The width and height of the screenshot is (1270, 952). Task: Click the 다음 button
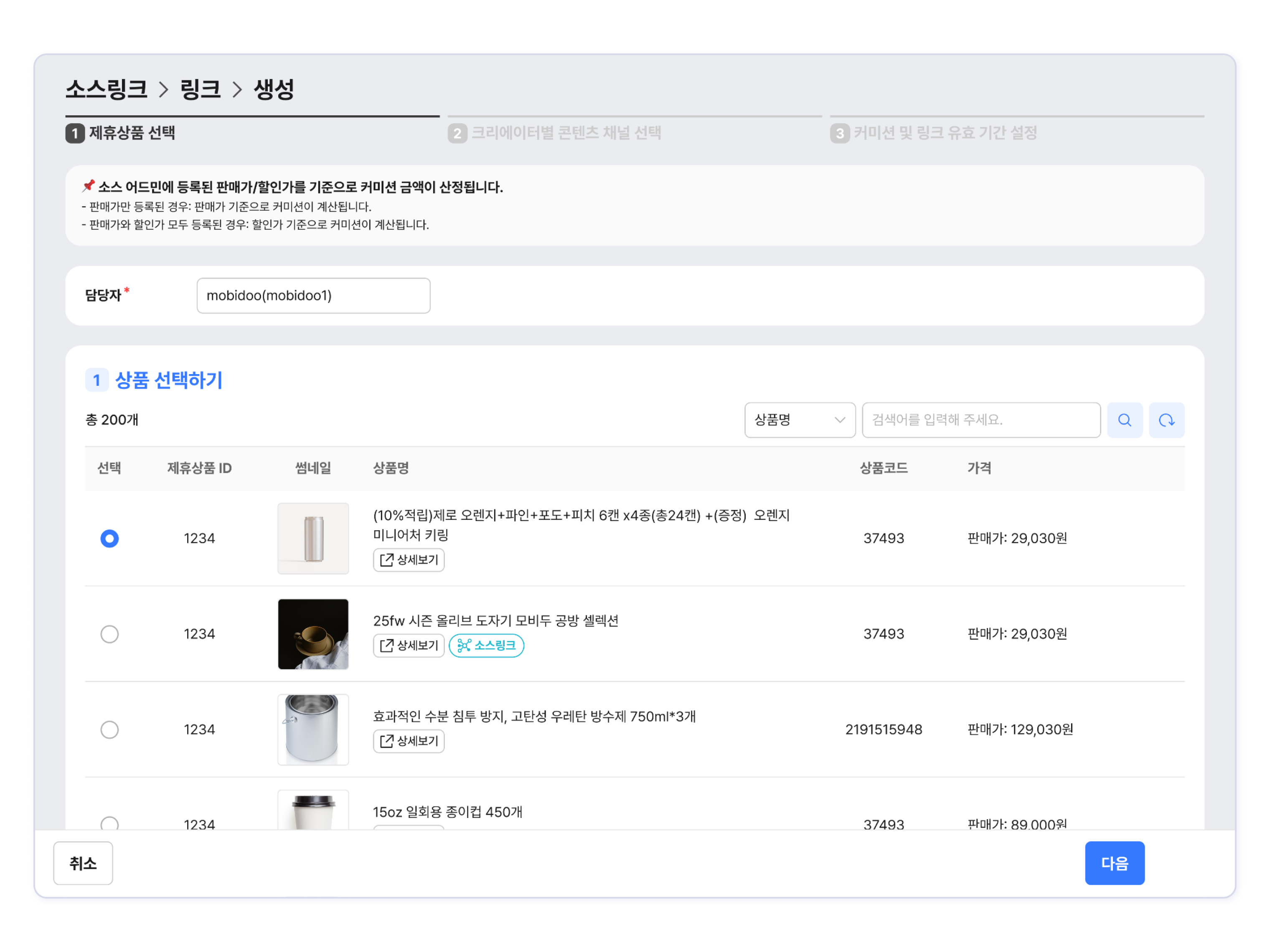(1114, 863)
